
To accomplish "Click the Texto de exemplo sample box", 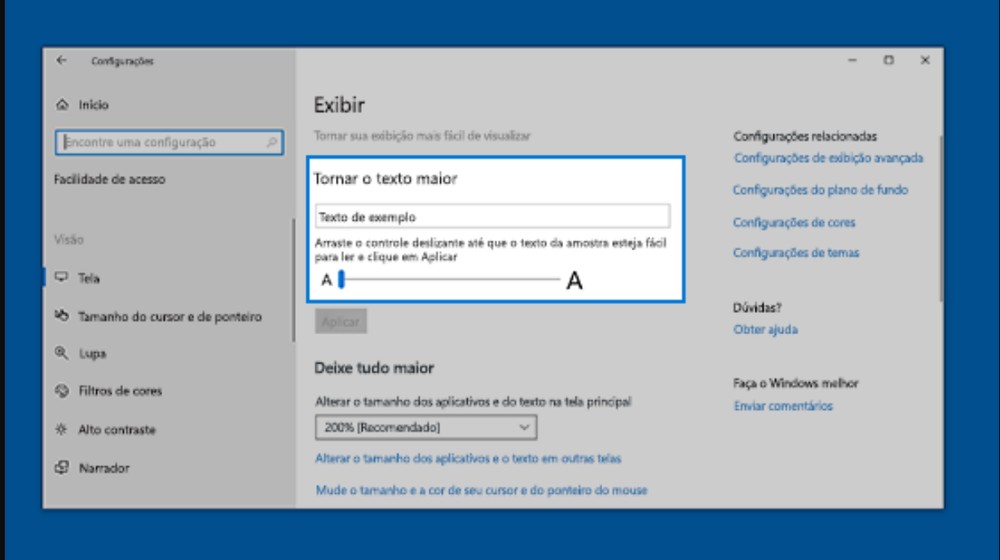I will [492, 217].
